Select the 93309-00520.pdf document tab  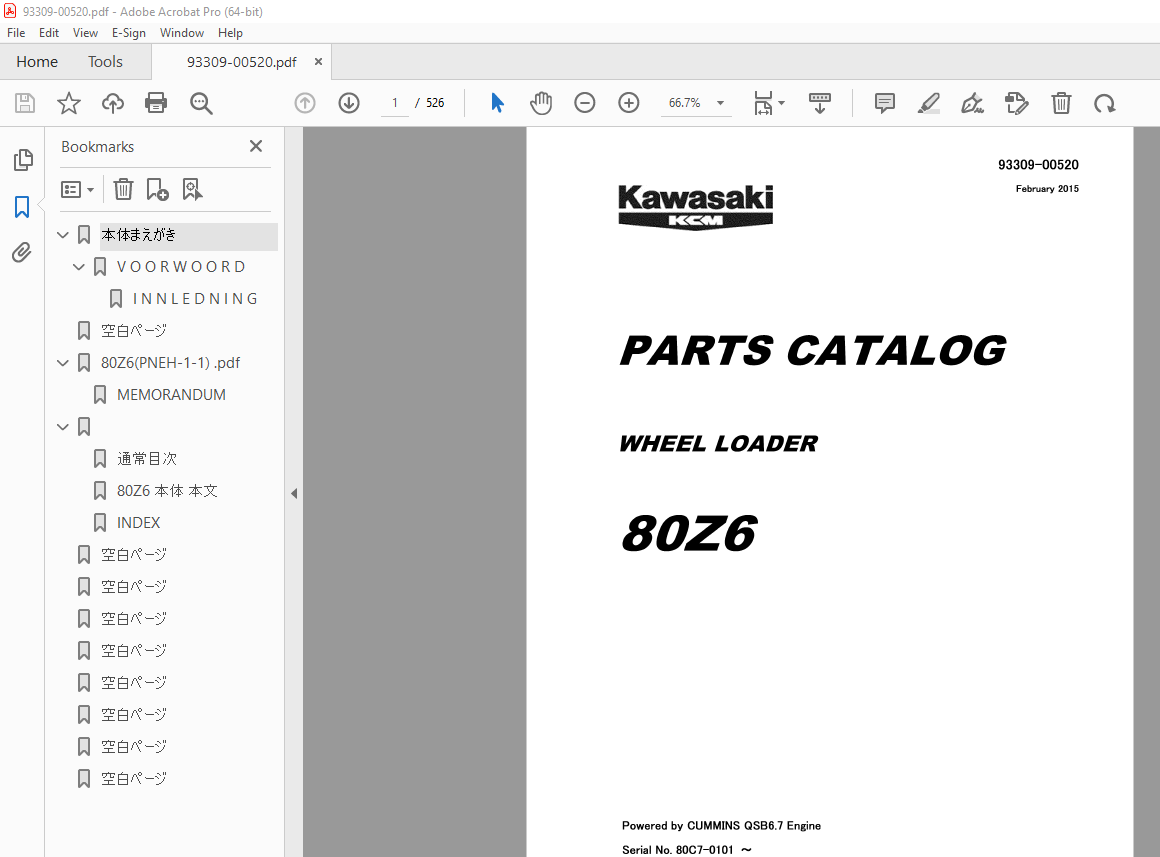(x=241, y=62)
